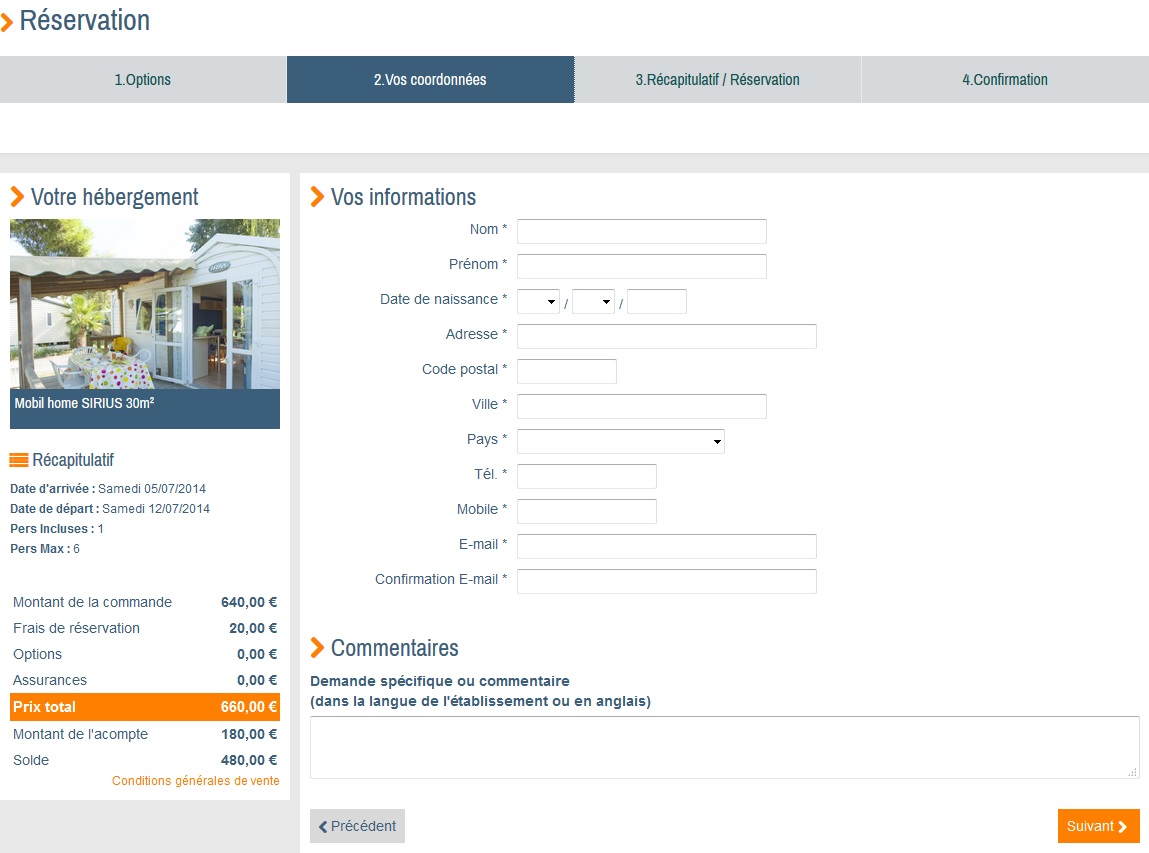Click the Date d'arrivée Samedi 05/07/2014 text

click(x=108, y=489)
